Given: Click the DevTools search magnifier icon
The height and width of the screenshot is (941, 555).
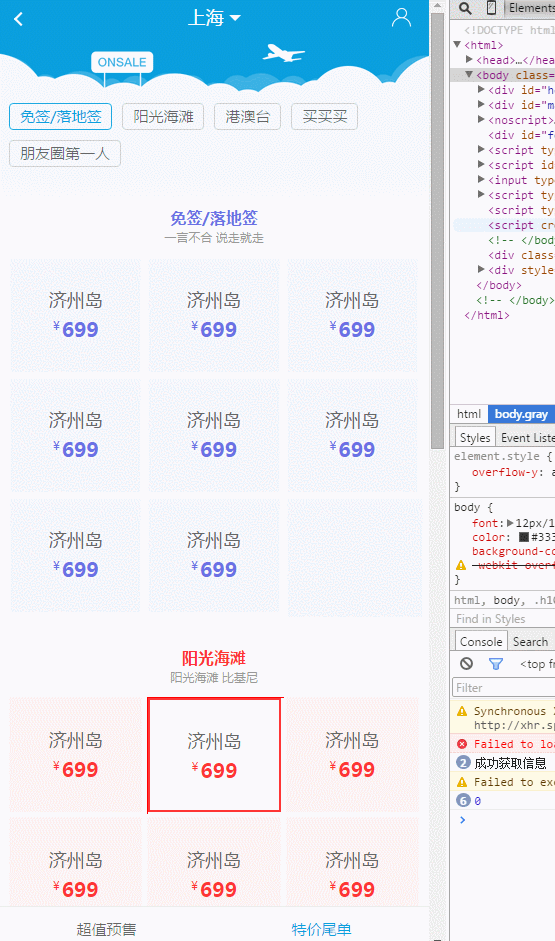Looking at the screenshot, I should (x=465, y=8).
